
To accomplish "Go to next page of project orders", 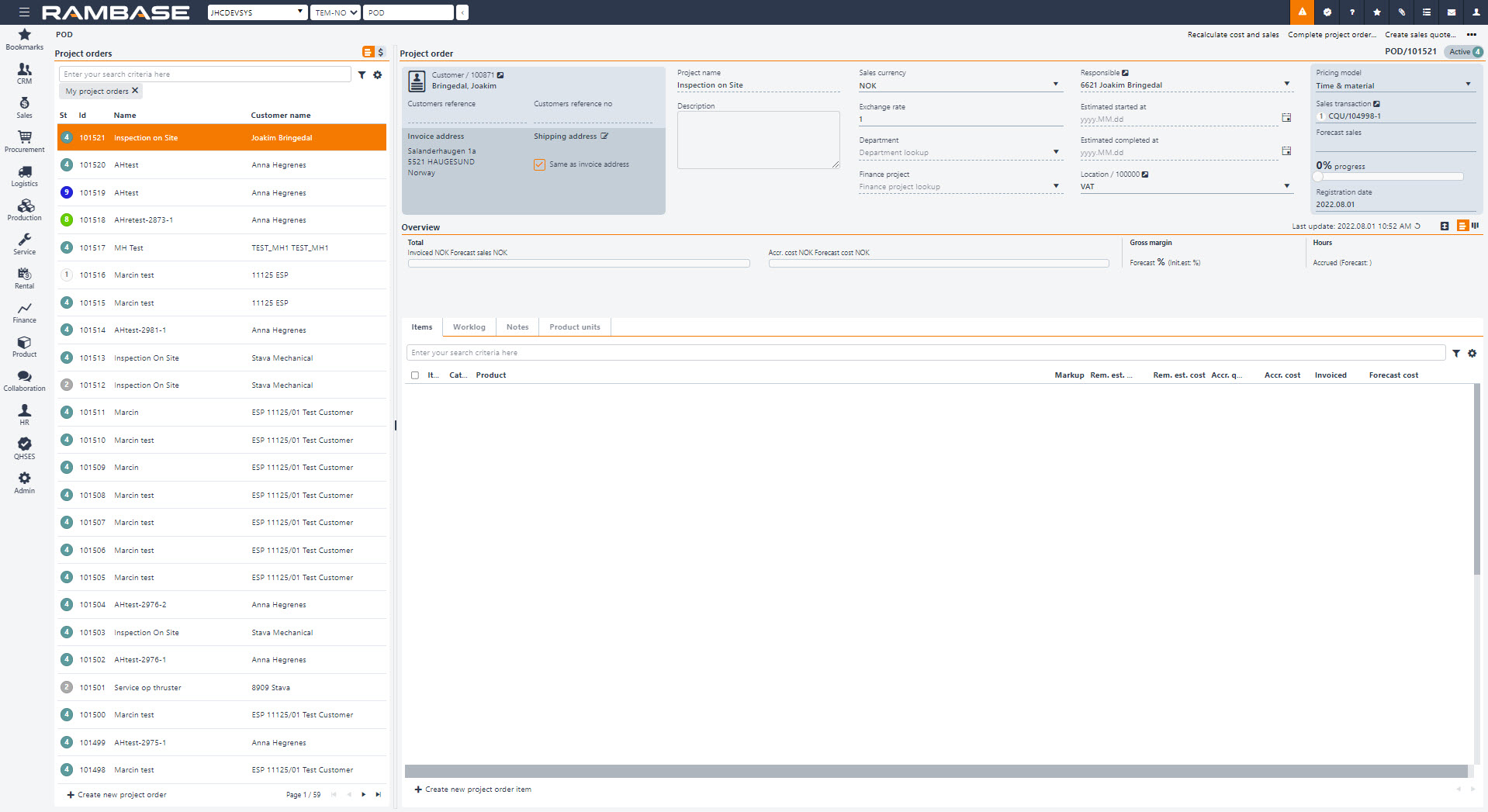I will click(363, 795).
